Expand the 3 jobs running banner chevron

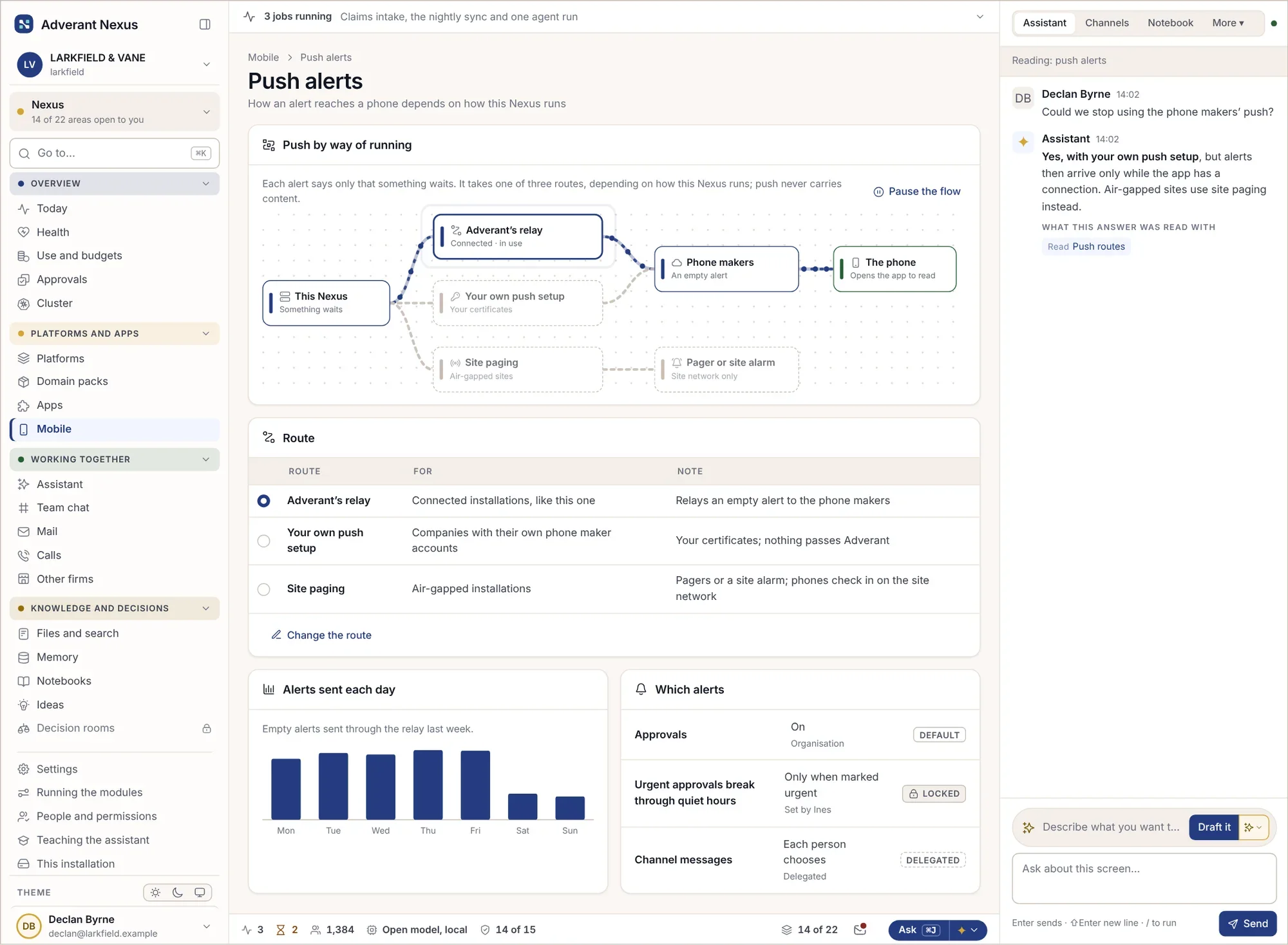click(980, 17)
